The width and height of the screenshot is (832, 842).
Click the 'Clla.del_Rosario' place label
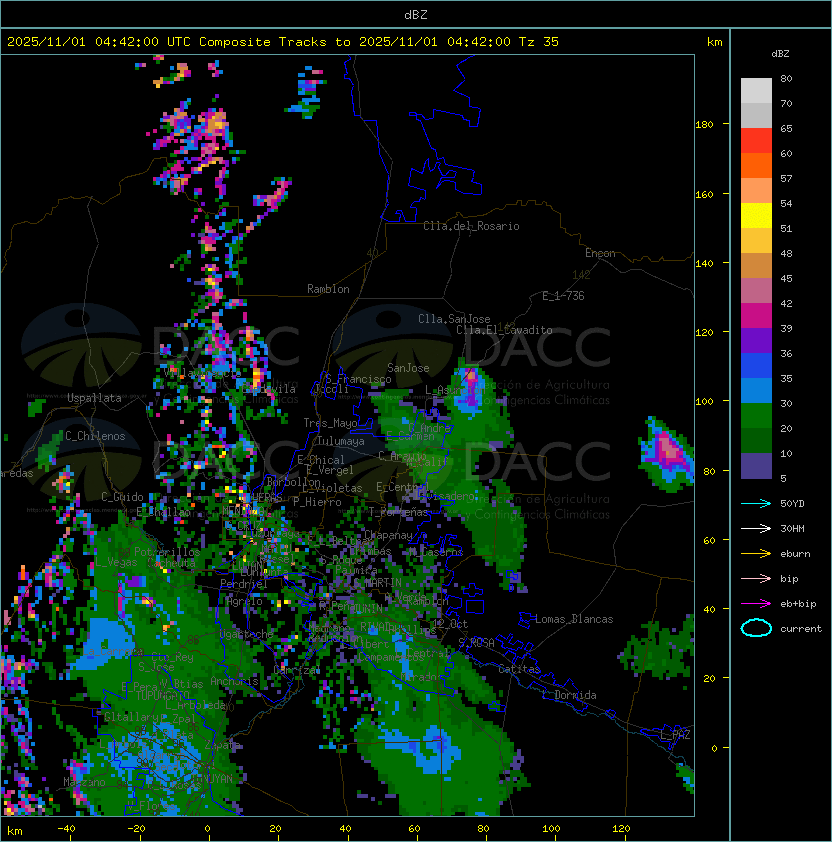[471, 226]
